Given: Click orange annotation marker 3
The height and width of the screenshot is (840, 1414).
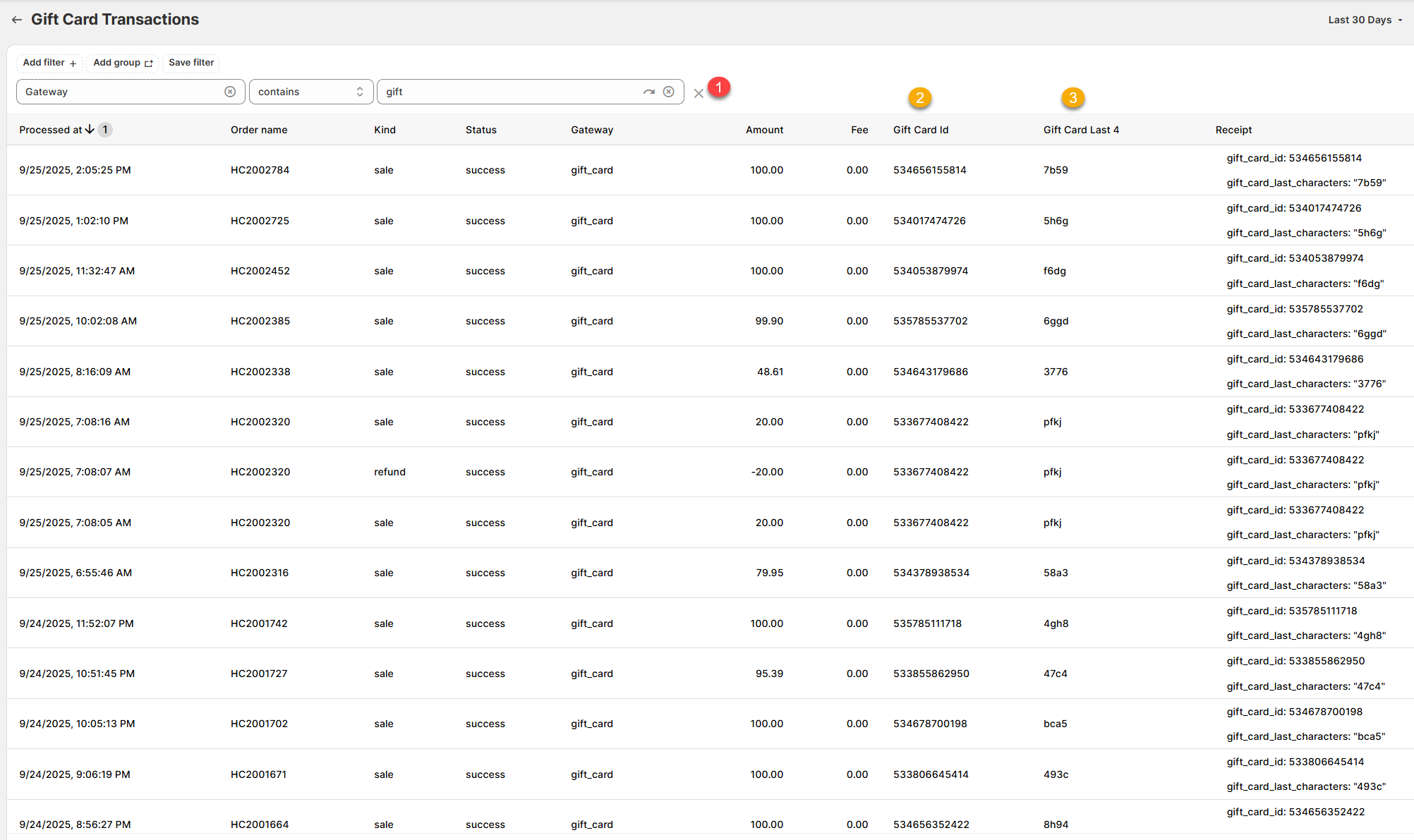Looking at the screenshot, I should [1072, 98].
